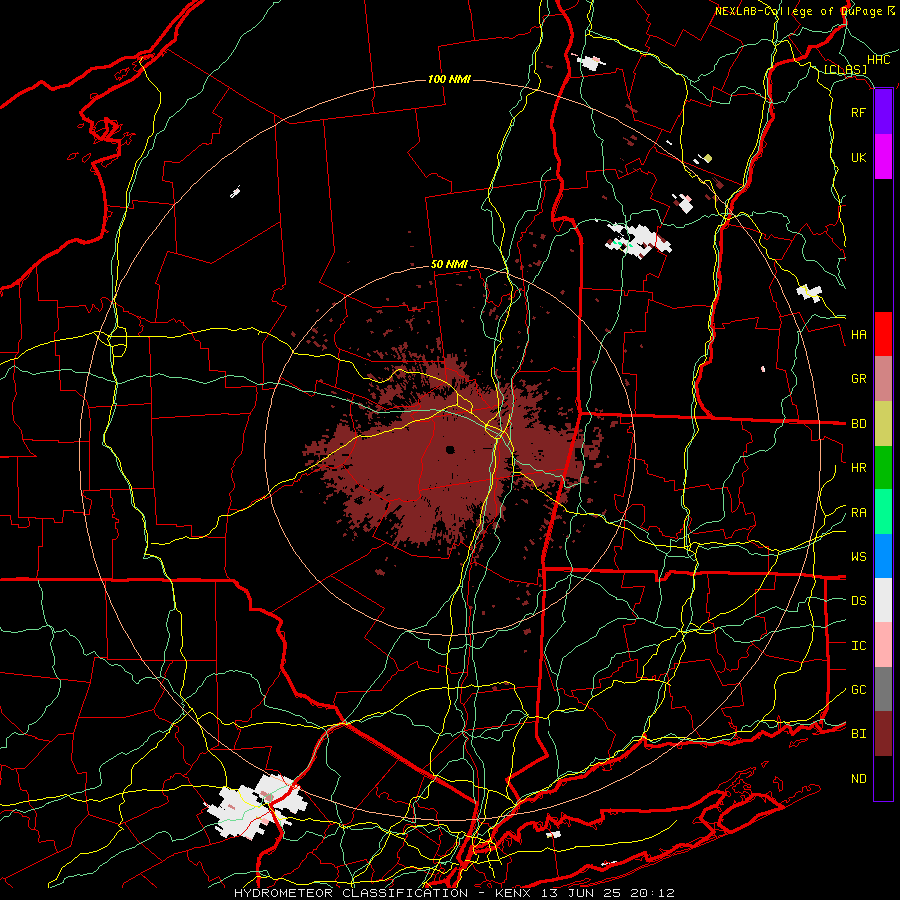Click the 100 NMI range ring label
The height and width of the screenshot is (900, 900).
pos(449,79)
